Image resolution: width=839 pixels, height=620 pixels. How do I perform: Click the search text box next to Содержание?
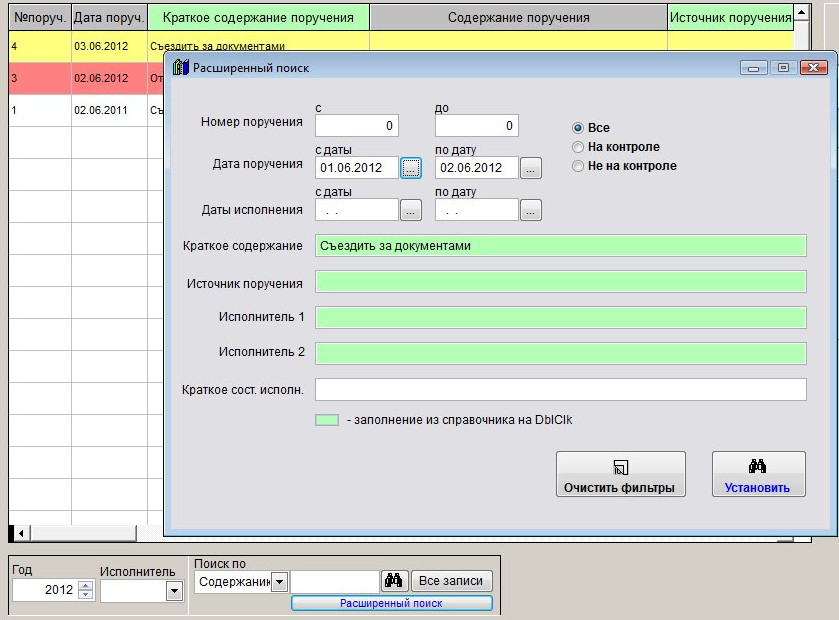tap(335, 581)
